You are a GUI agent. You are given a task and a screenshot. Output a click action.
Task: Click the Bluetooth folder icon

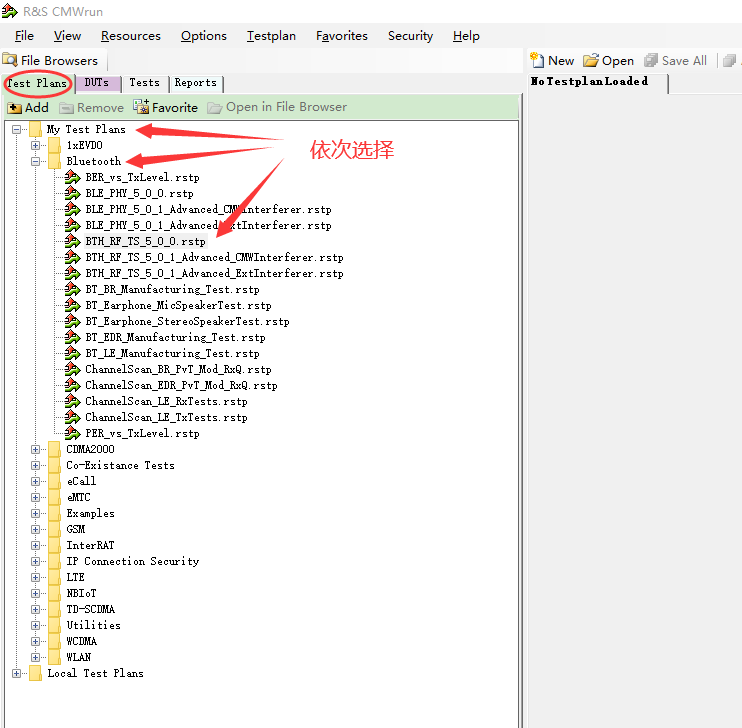coord(54,161)
